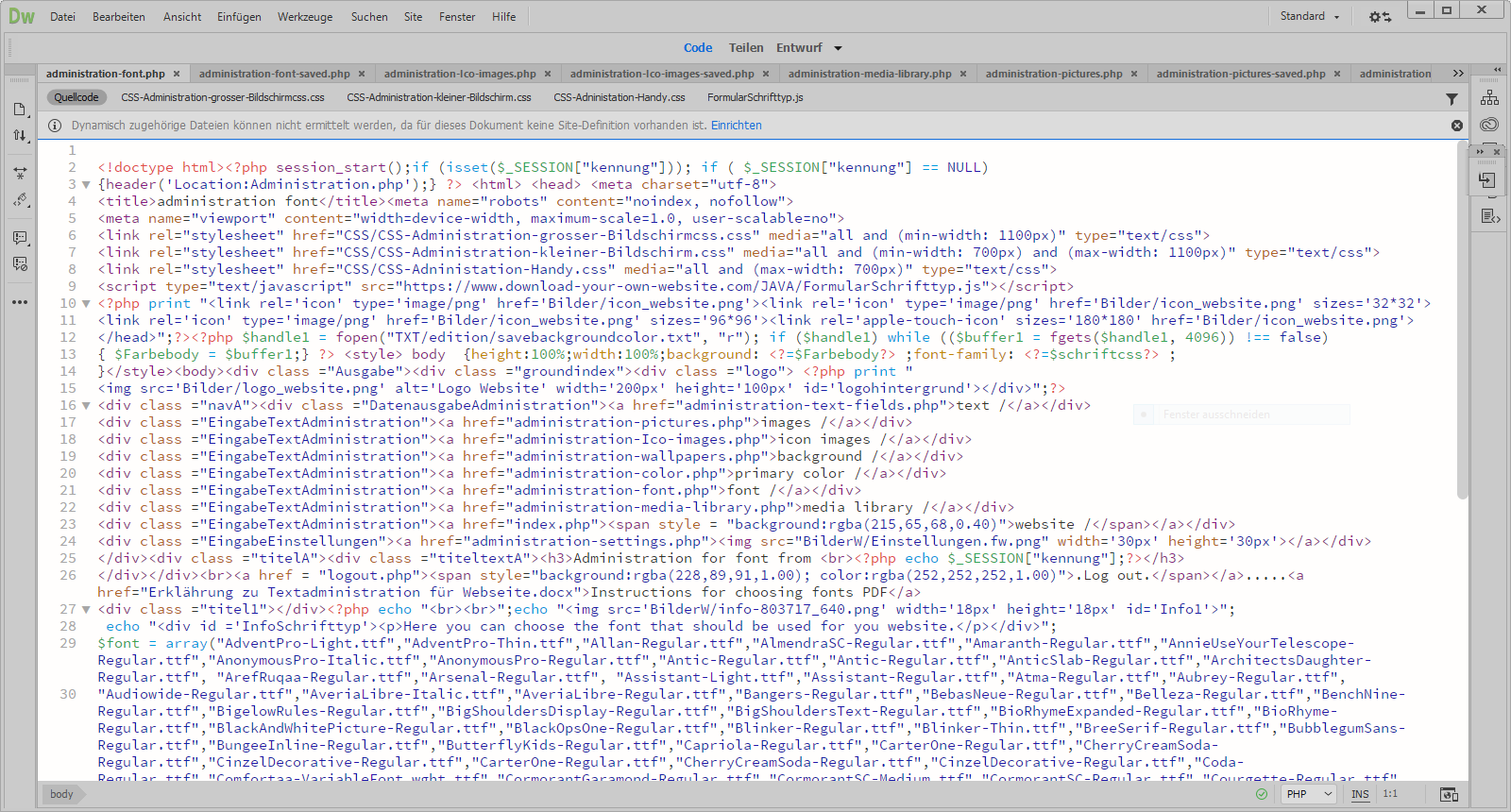Click left toolbar drag handle gripper

20,81
